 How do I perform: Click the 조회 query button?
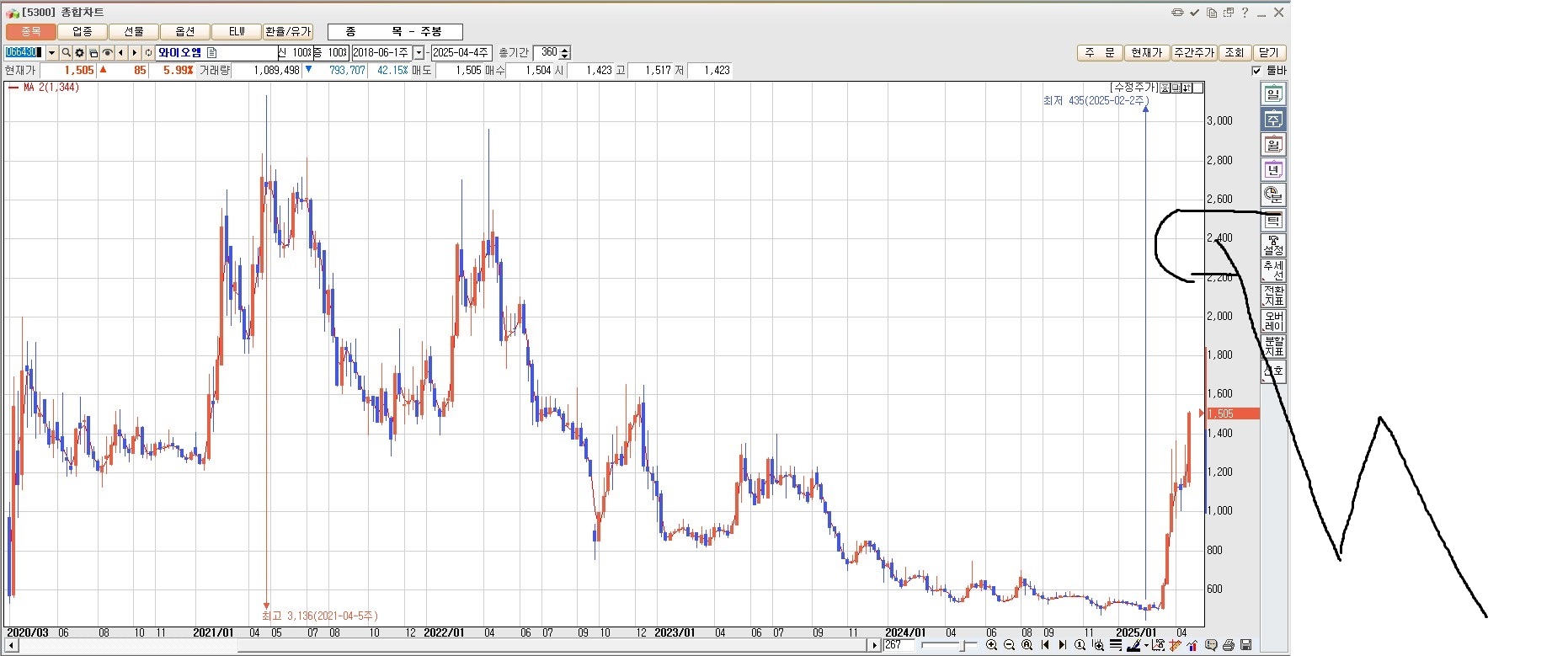(1234, 53)
